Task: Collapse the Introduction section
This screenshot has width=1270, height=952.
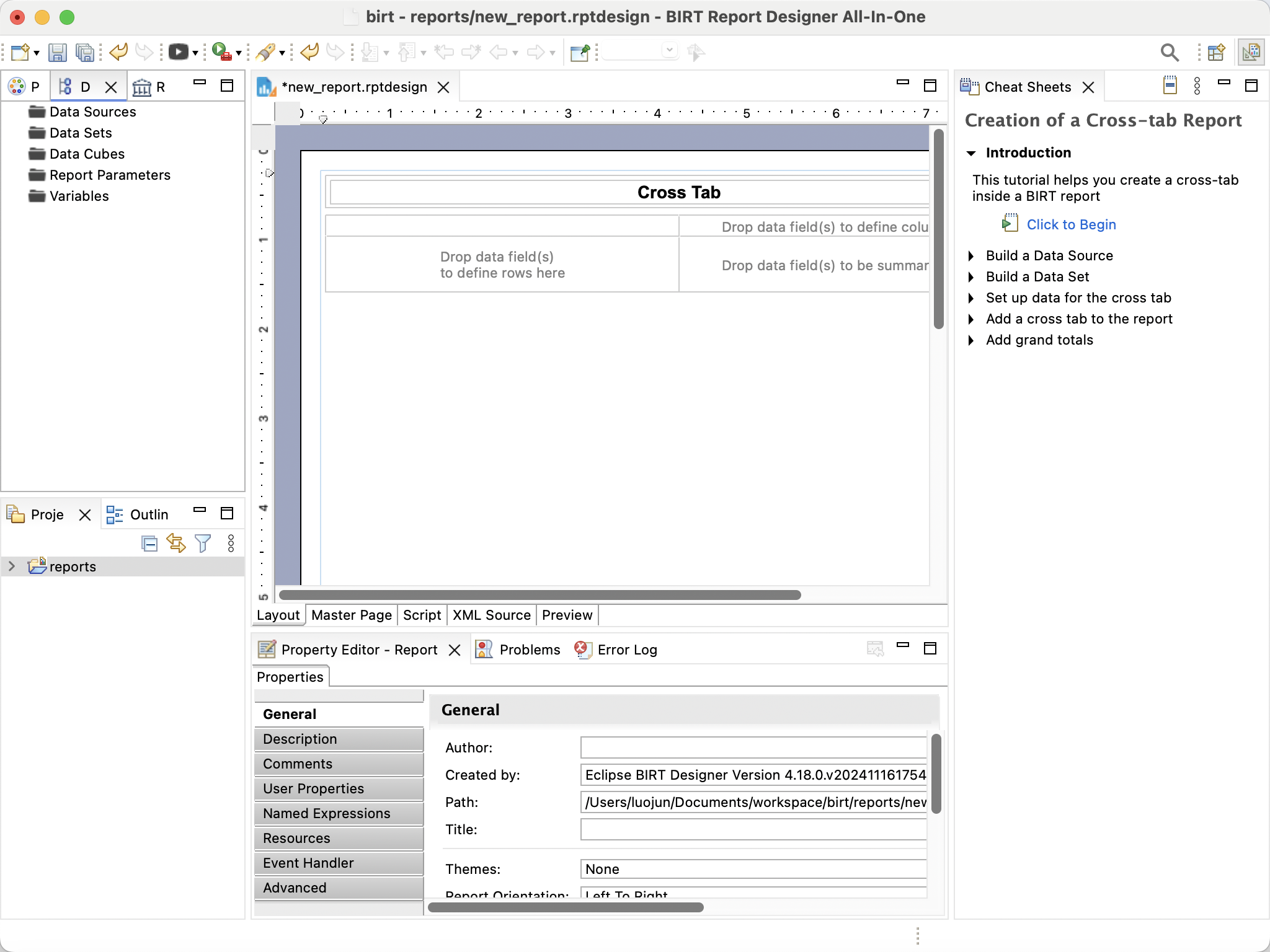Action: pos(971,153)
